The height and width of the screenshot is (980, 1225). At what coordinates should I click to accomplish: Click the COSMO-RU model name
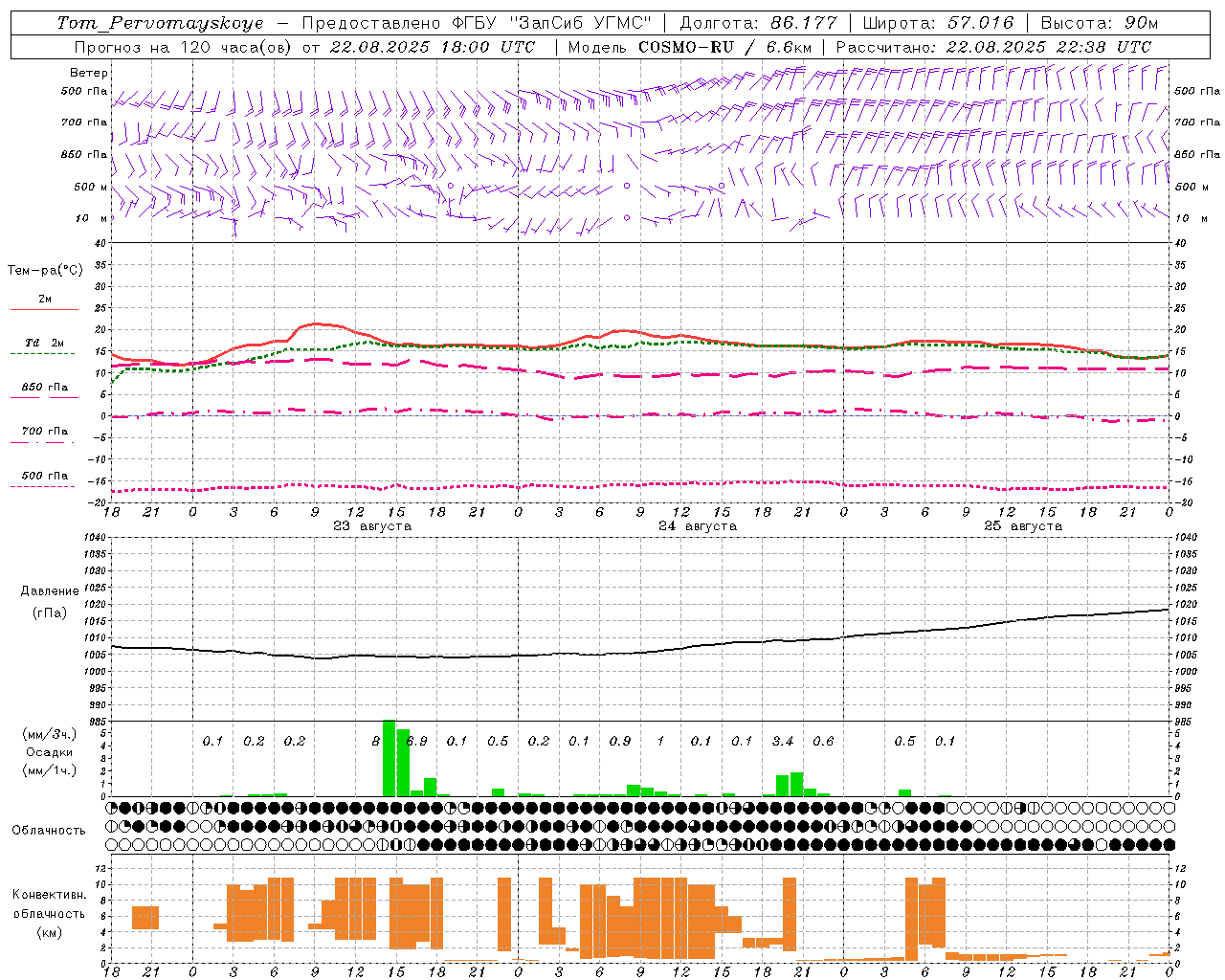point(685,47)
